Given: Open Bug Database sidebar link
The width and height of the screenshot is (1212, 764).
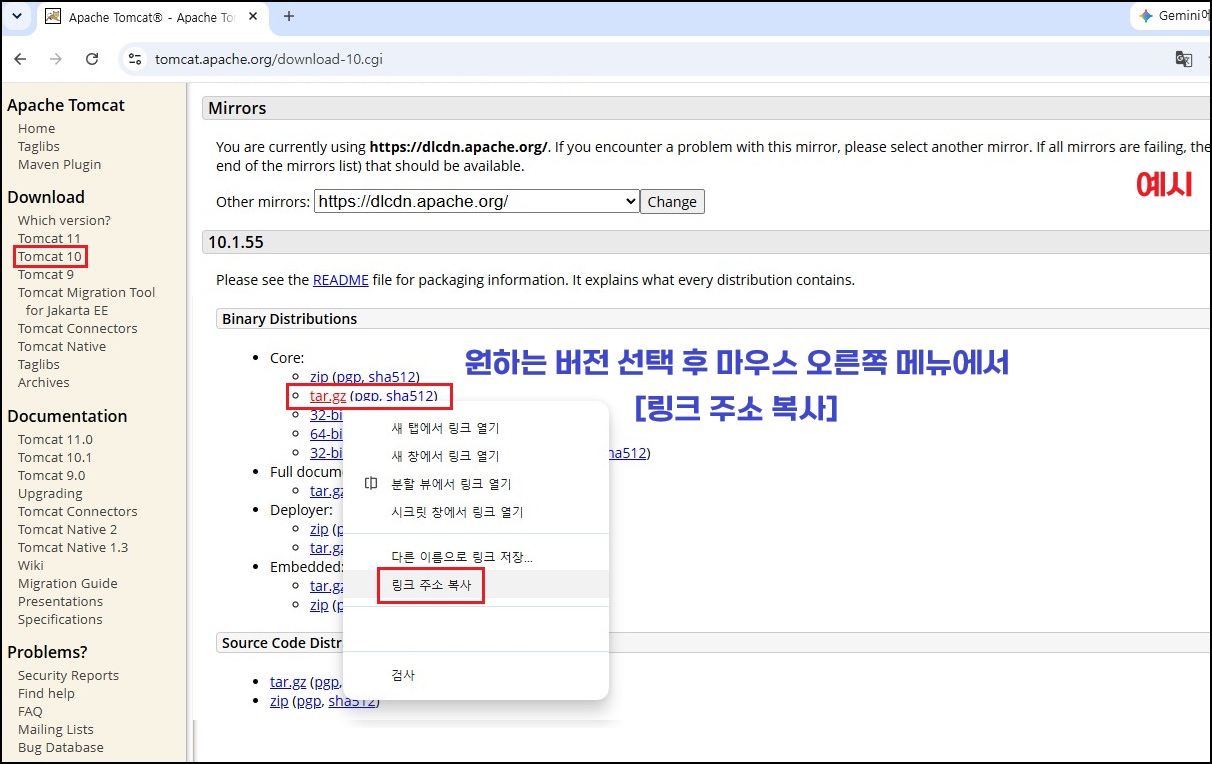Looking at the screenshot, I should tap(61, 747).
